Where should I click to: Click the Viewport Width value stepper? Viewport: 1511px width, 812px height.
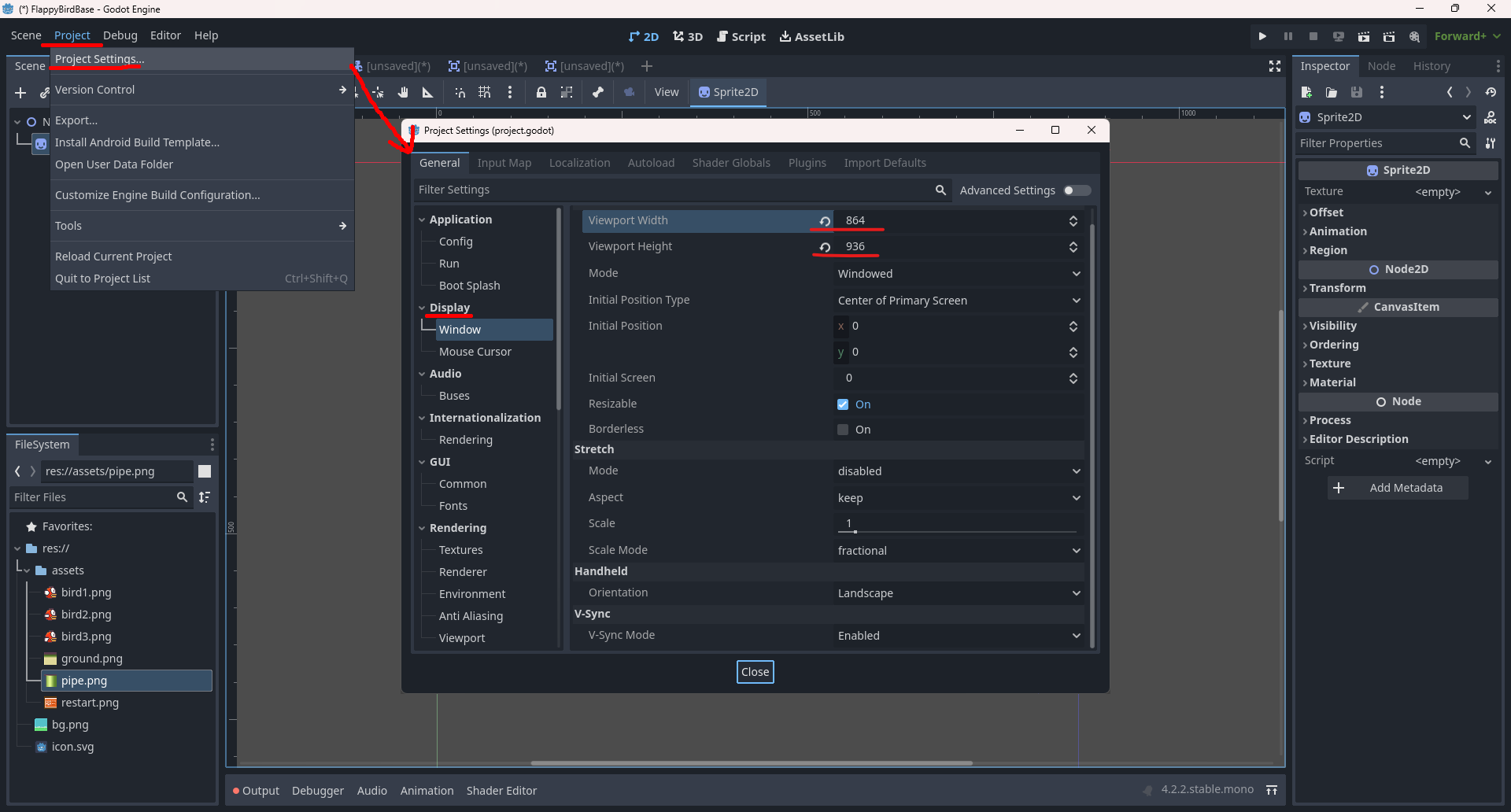[1073, 221]
